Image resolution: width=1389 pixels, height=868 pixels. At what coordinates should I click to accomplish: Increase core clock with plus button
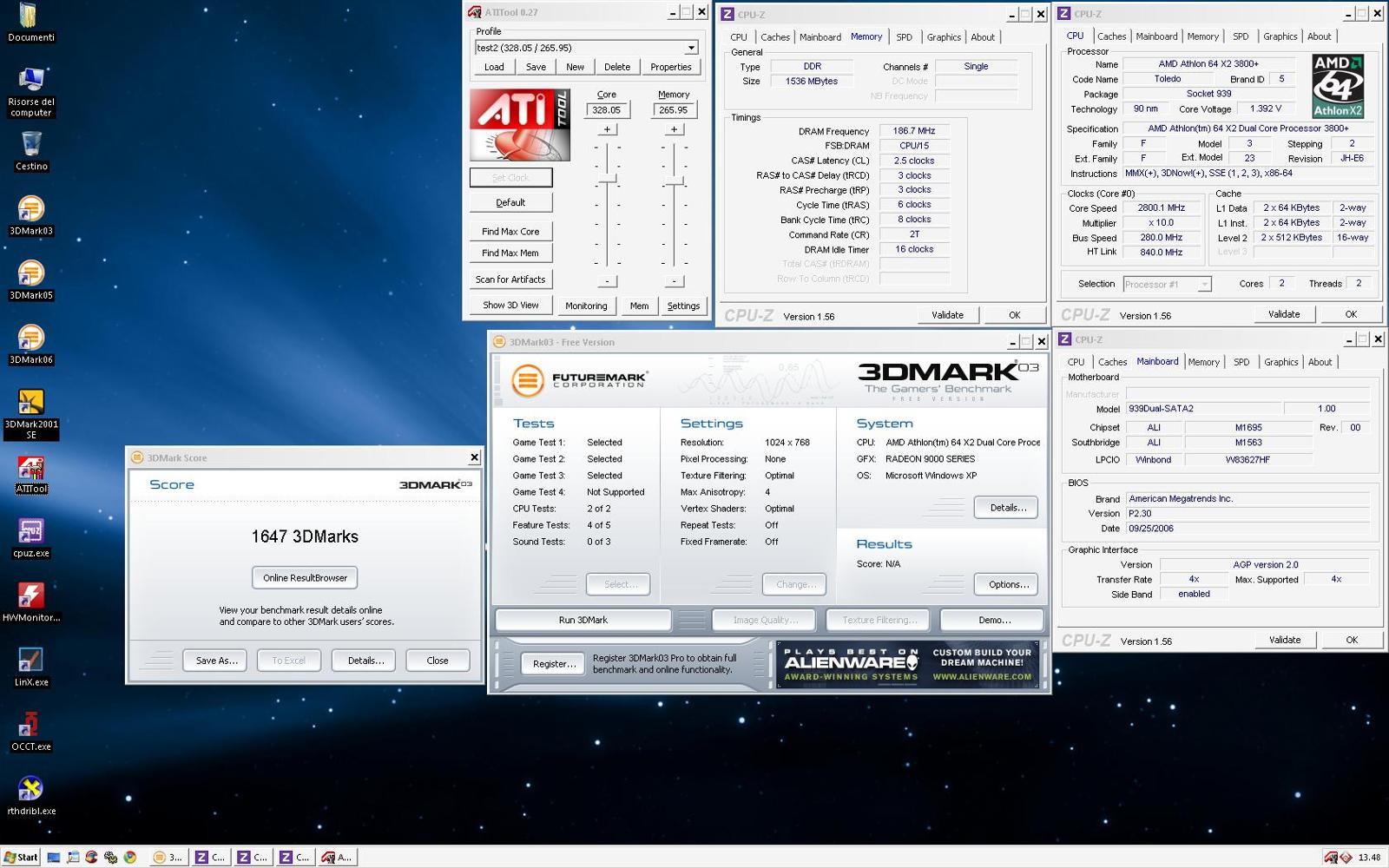pyautogui.click(x=607, y=129)
